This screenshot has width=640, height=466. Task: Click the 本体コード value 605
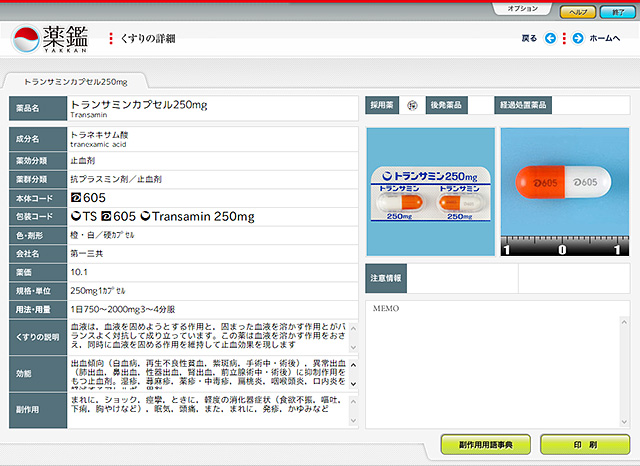[x=88, y=198]
